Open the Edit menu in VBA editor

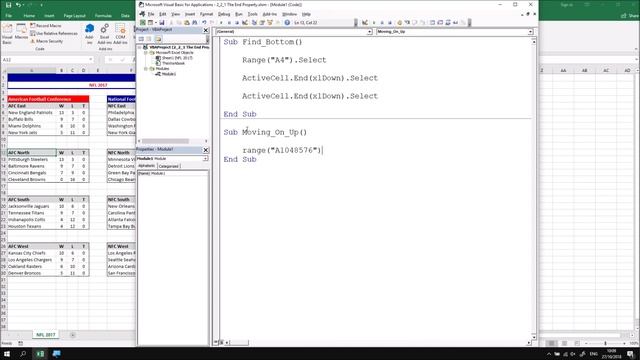tap(162, 14)
